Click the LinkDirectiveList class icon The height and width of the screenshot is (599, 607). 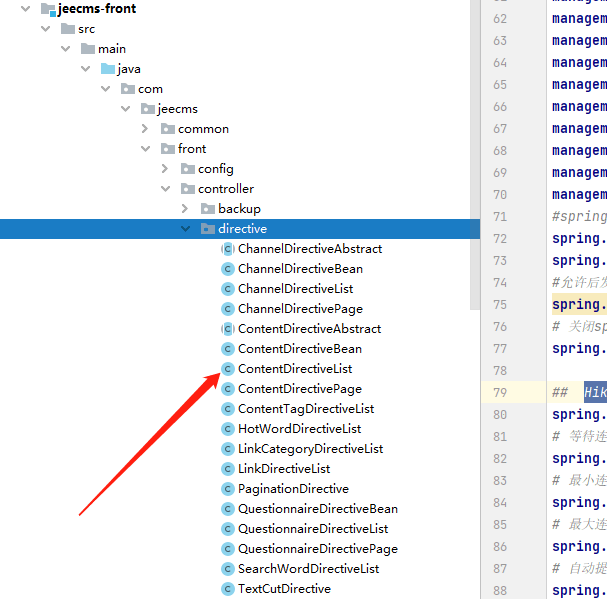click(228, 469)
